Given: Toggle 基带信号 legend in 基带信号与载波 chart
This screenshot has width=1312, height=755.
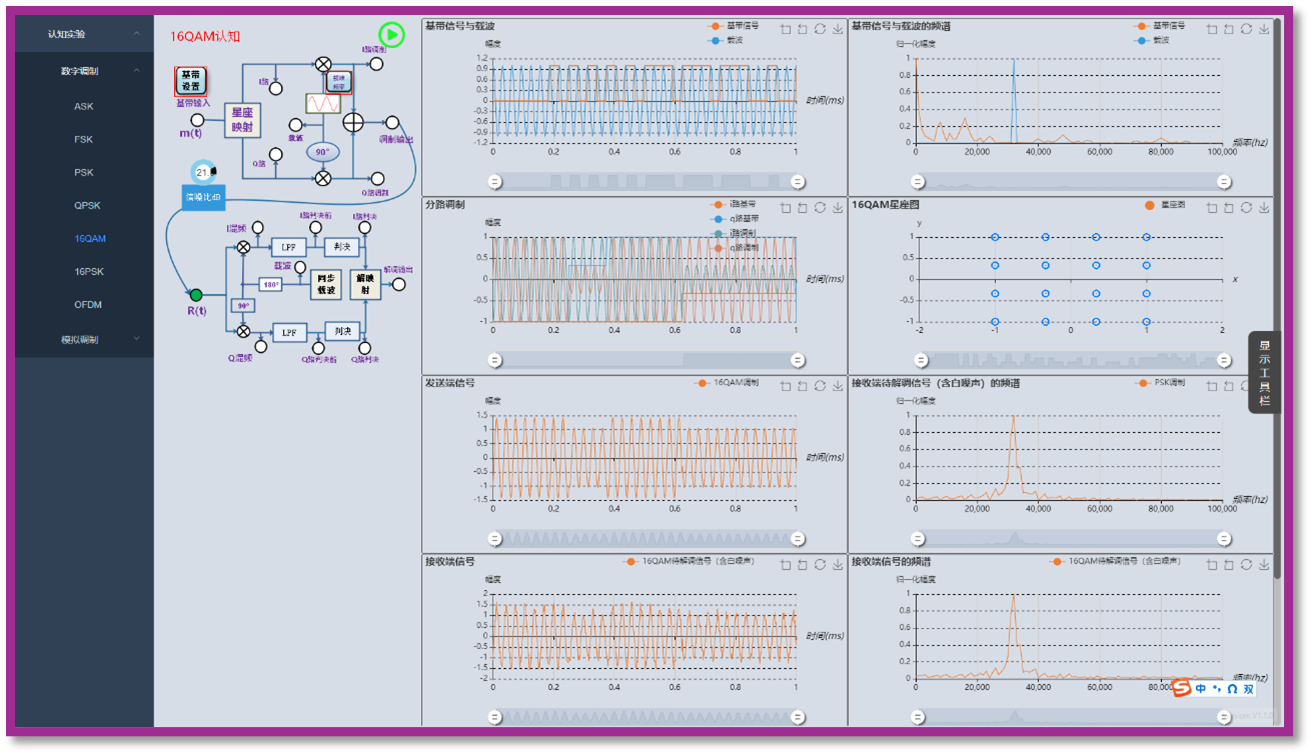Looking at the screenshot, I should 733,26.
